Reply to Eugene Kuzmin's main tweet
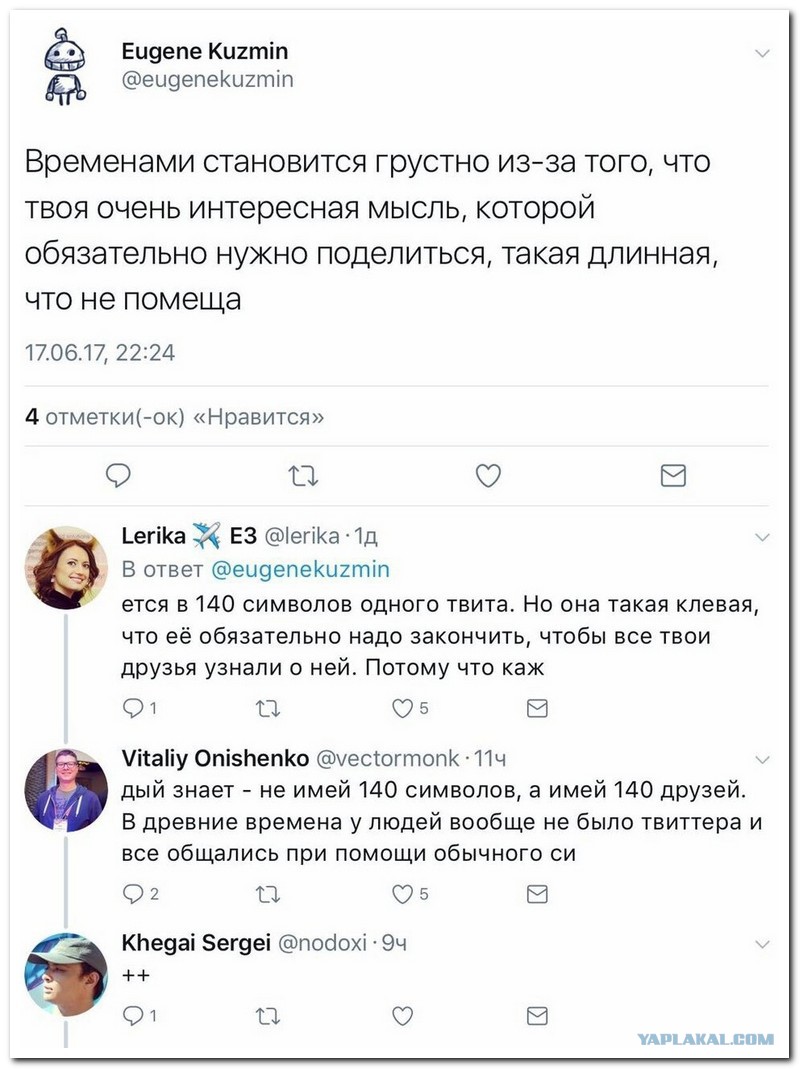 [118, 475]
